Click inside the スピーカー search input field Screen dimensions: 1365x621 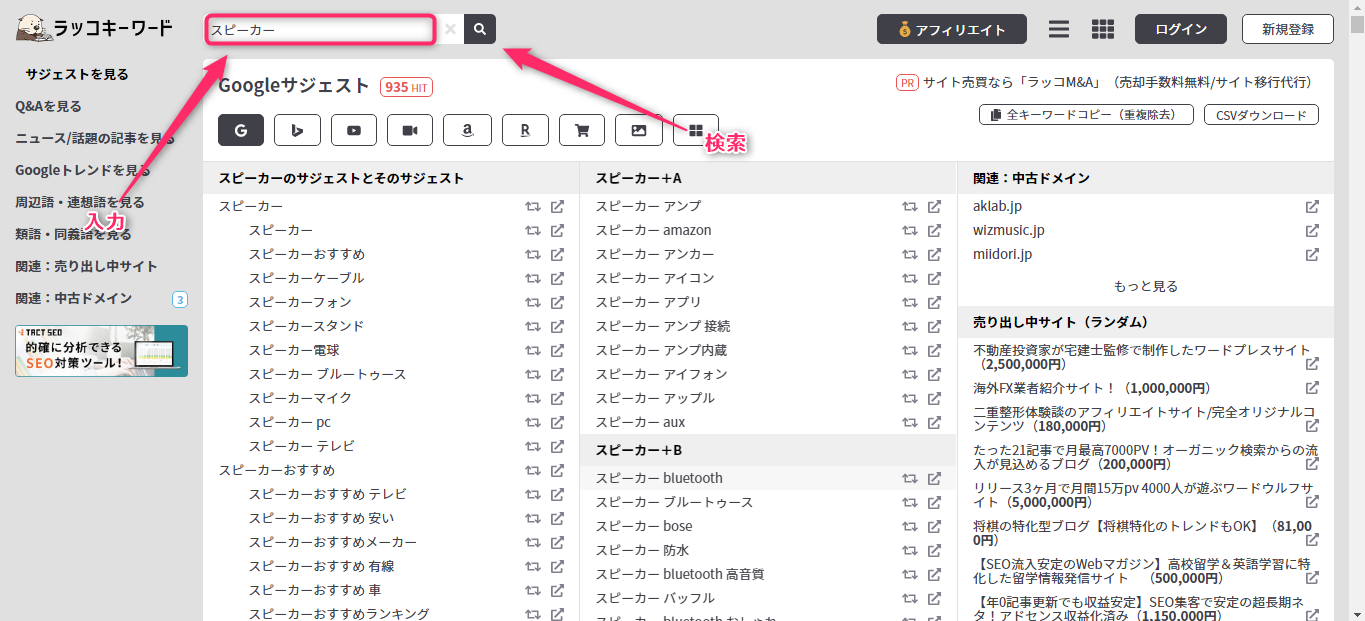pos(320,29)
